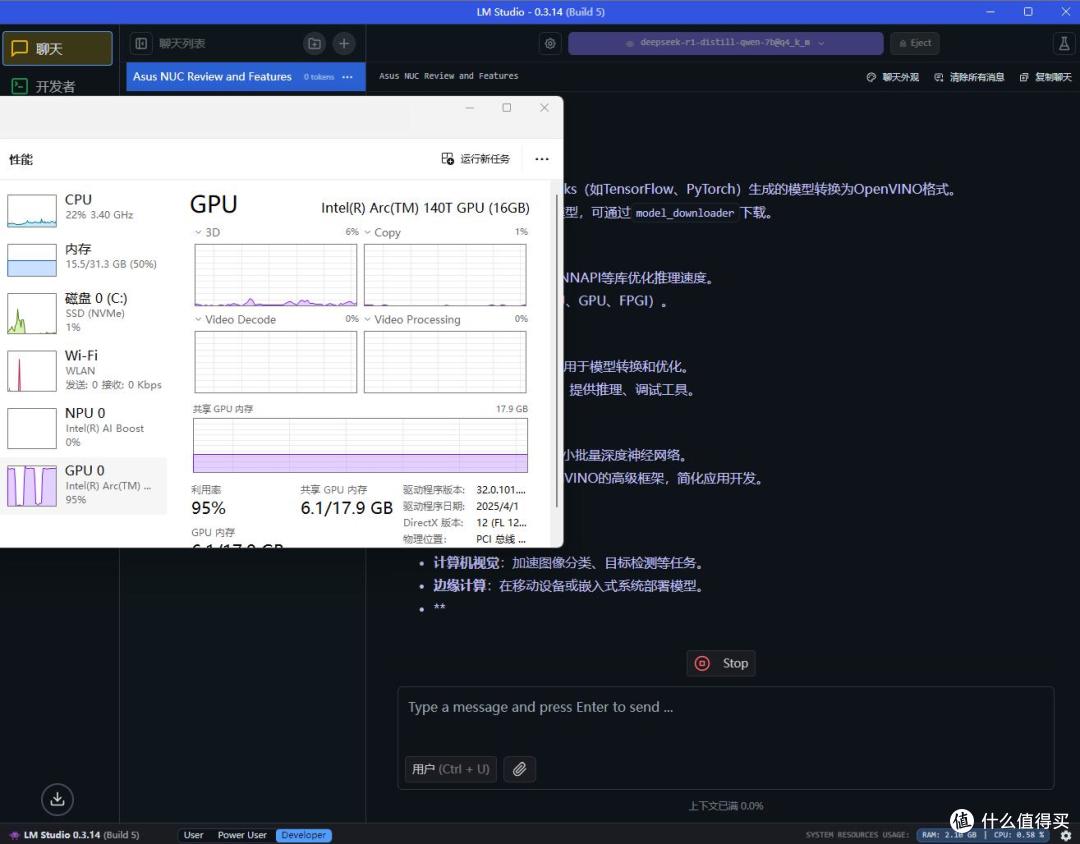This screenshot has height=844, width=1080.
Task: Create a new chat folder
Action: point(314,43)
